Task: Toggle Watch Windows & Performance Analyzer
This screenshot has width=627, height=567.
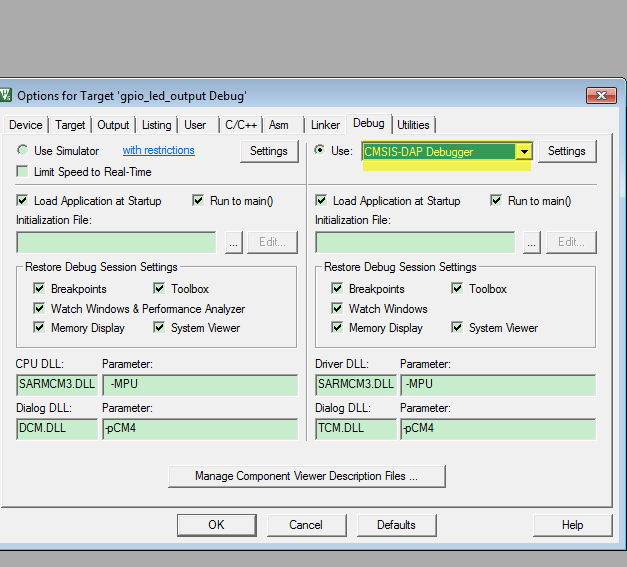Action: (39, 308)
